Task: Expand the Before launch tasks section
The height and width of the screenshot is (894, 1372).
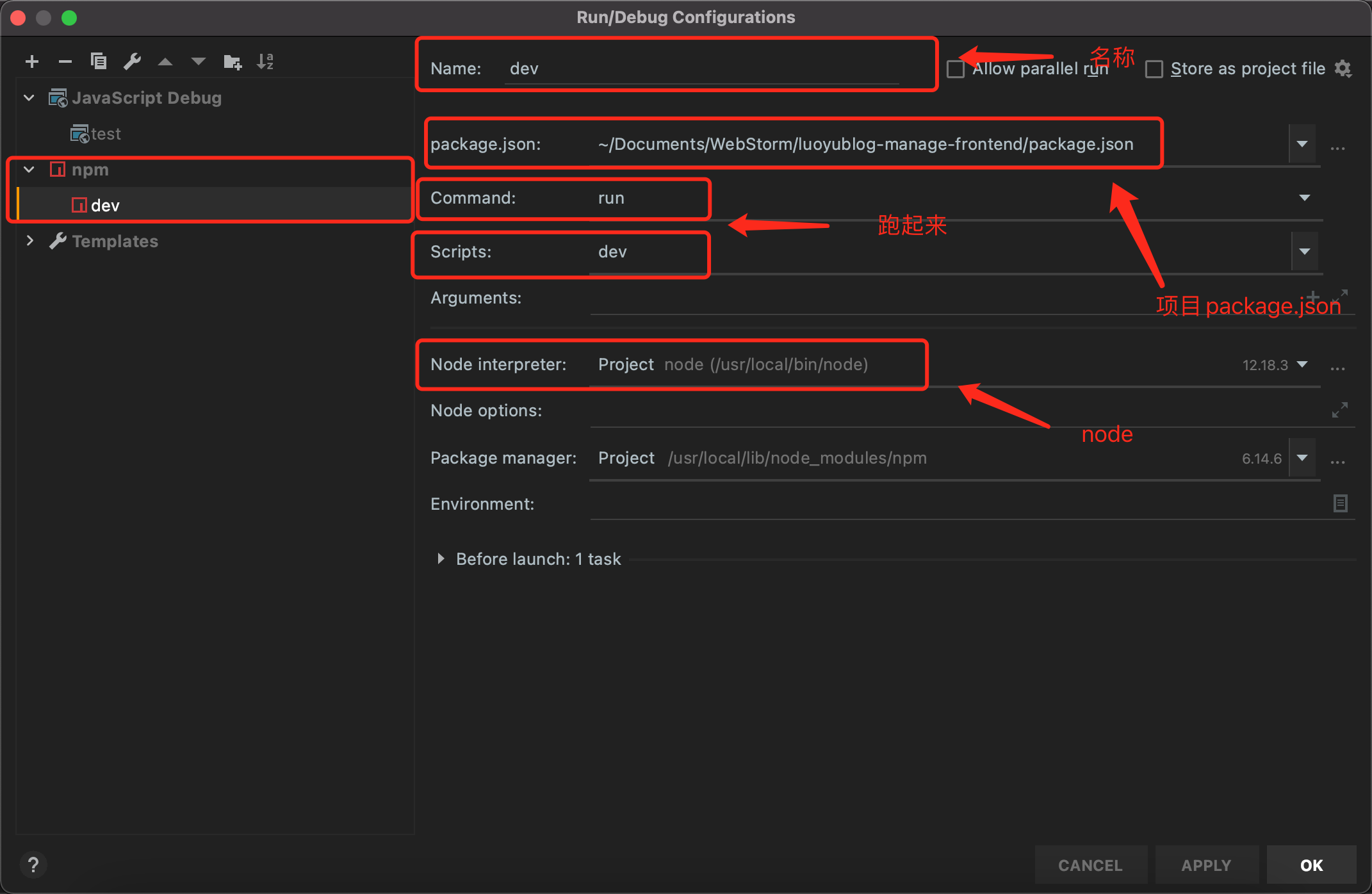Action: 441,559
